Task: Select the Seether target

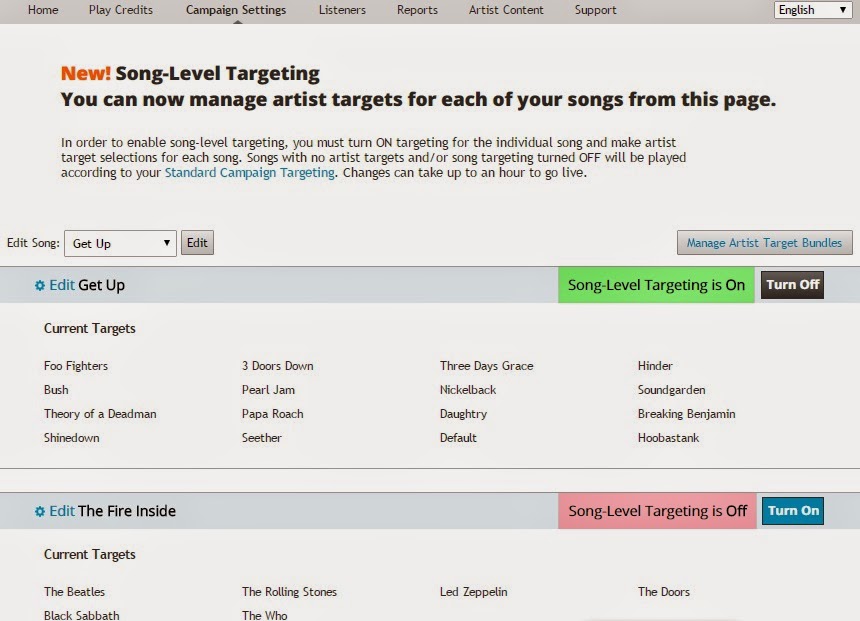Action: pyautogui.click(x=262, y=438)
